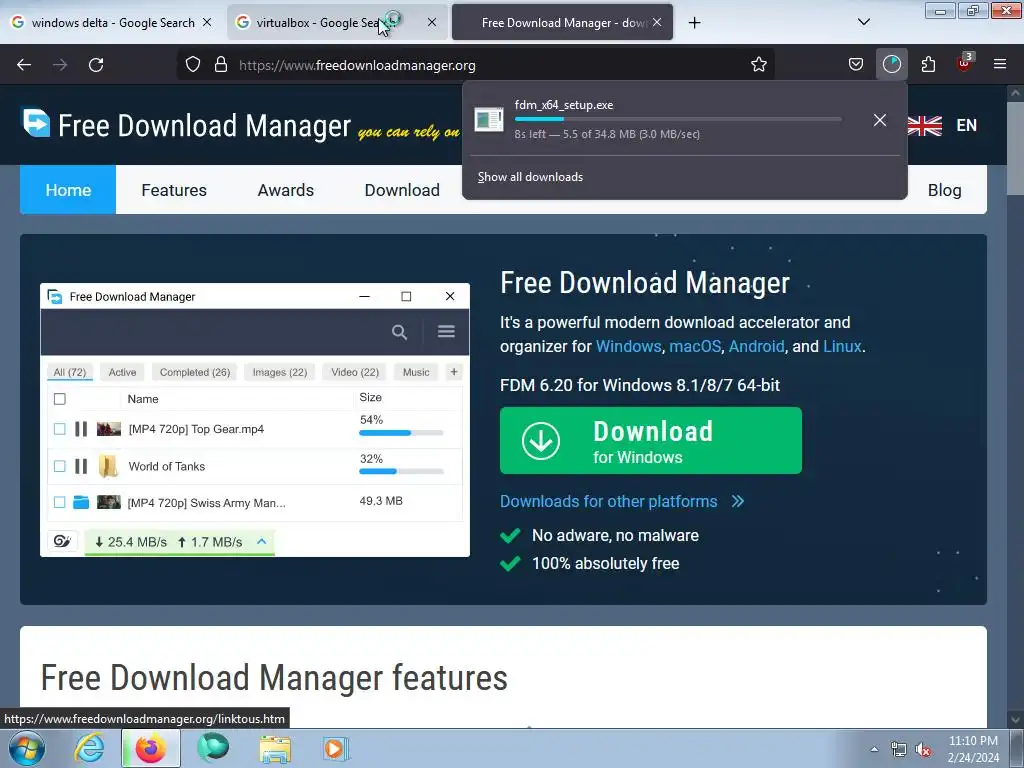Change language via UK flag EN selector
Viewport: 1024px width, 768px height.
(x=942, y=125)
